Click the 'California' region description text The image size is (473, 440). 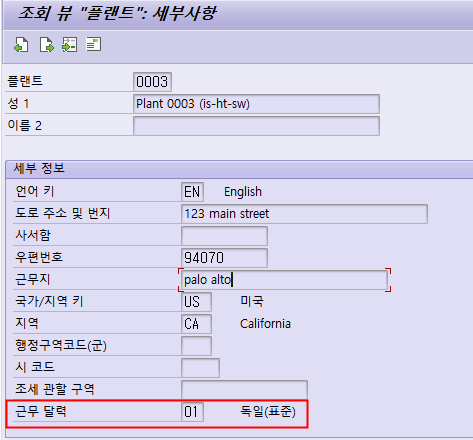pyautogui.click(x=265, y=324)
